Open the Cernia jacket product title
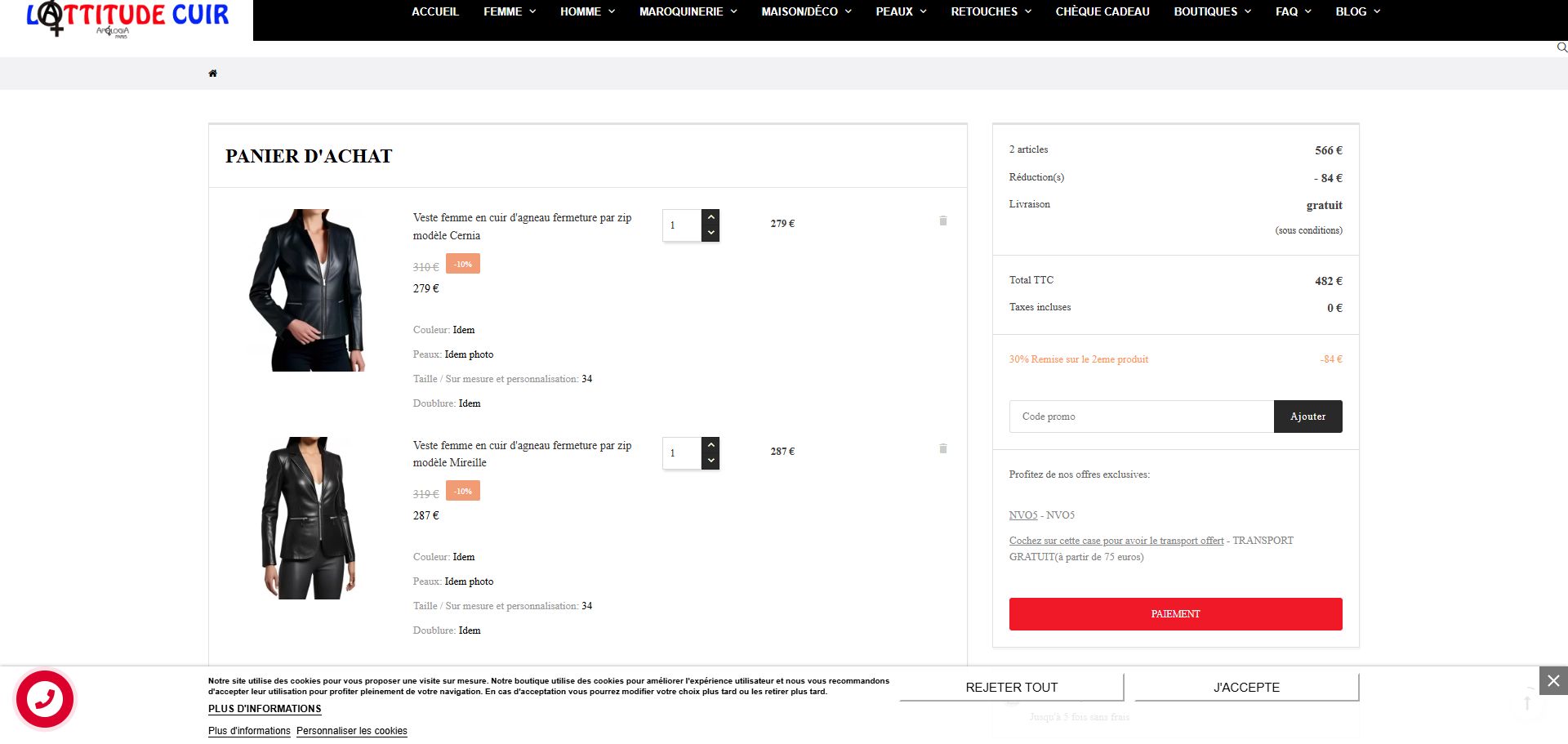 pos(522,226)
